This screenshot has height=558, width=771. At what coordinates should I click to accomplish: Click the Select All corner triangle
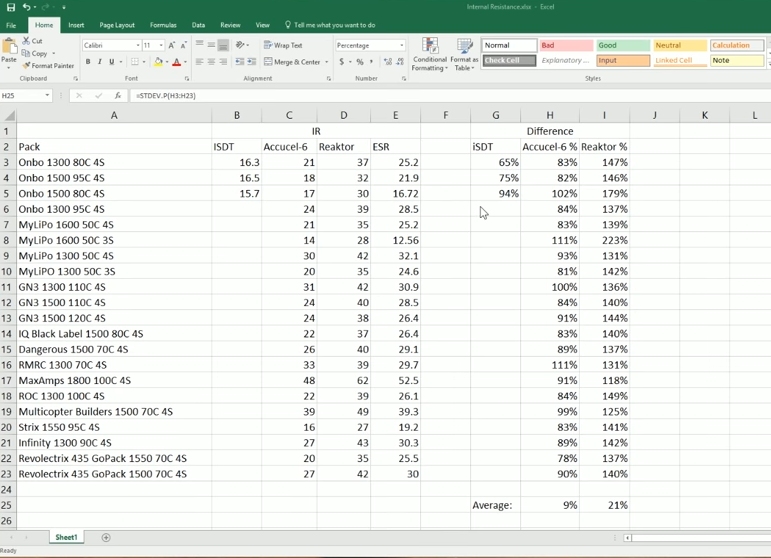tap(8, 116)
